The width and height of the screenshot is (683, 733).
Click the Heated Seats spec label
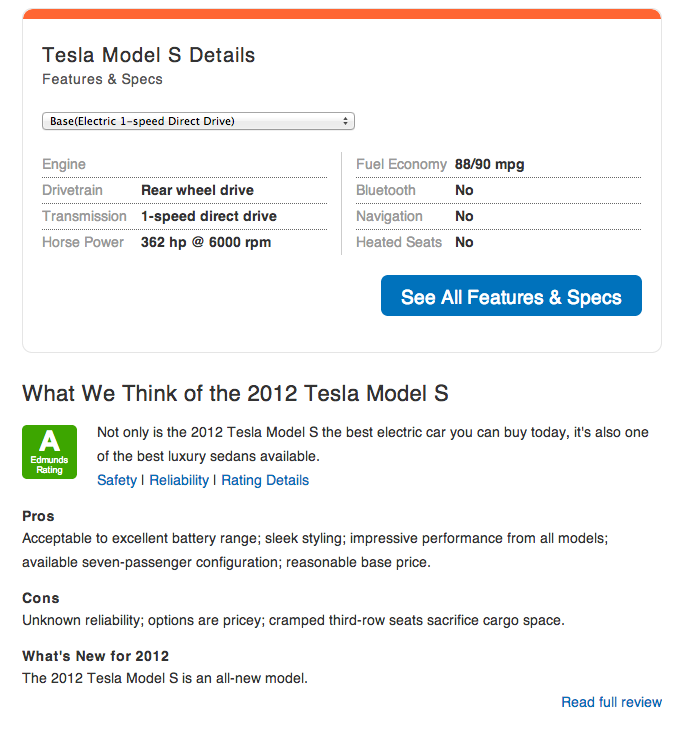(399, 242)
